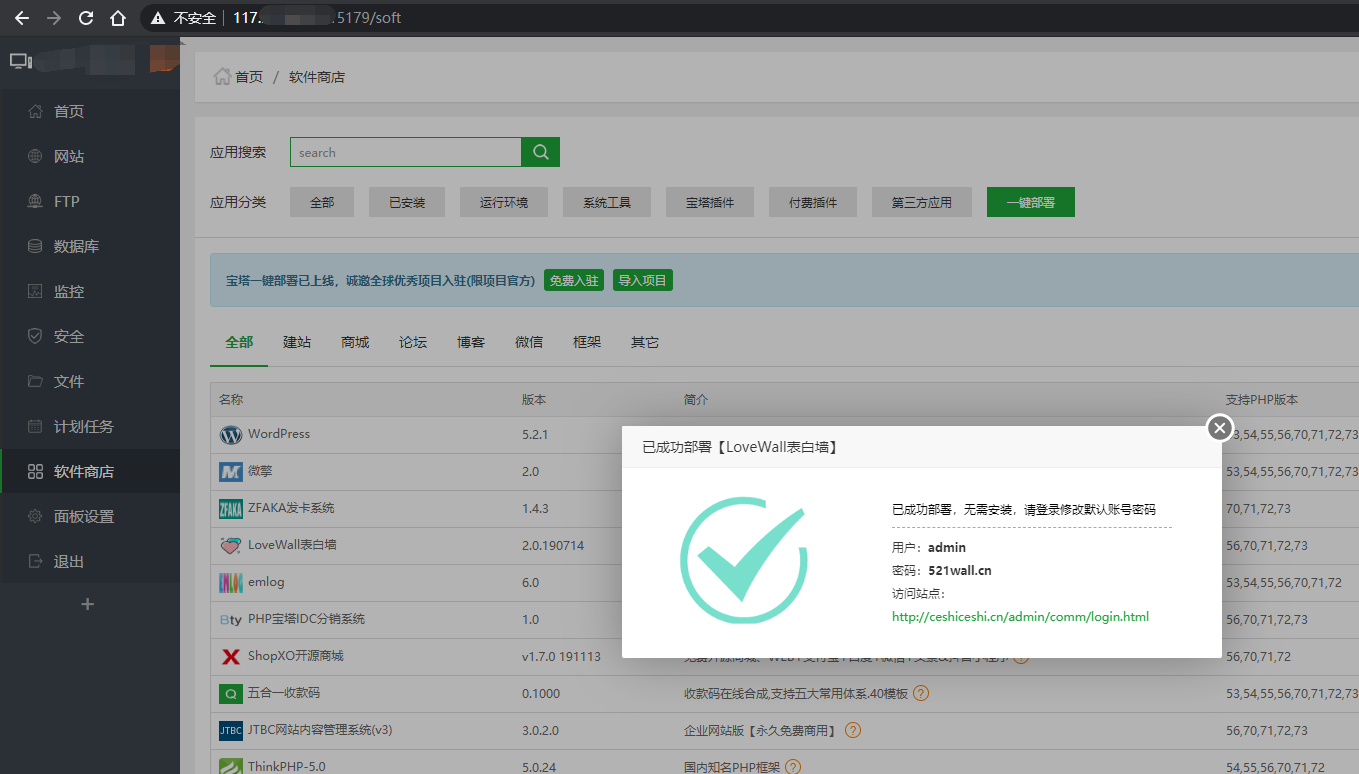Filter apps by 宝塔插件
This screenshot has width=1359, height=774.
710,202
